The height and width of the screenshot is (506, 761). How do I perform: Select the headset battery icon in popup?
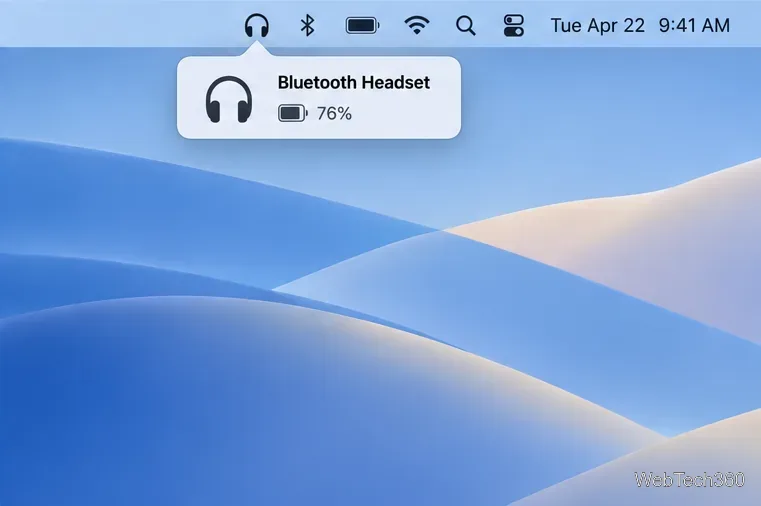pos(293,114)
